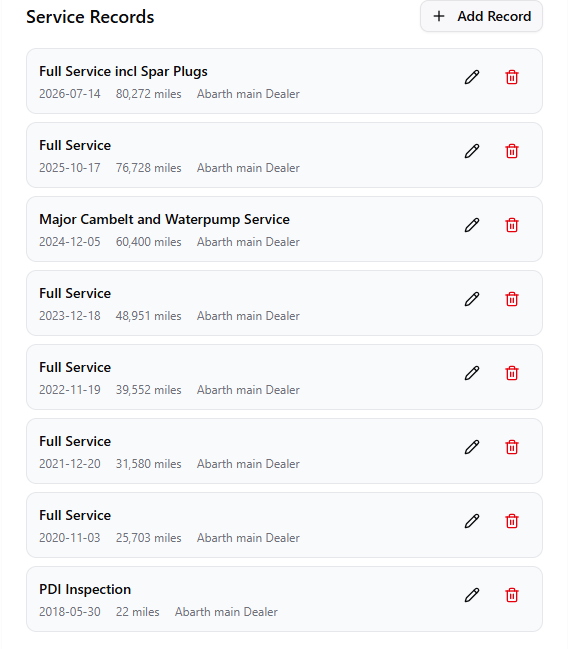Delete the PDI Inspection record

pos(512,595)
